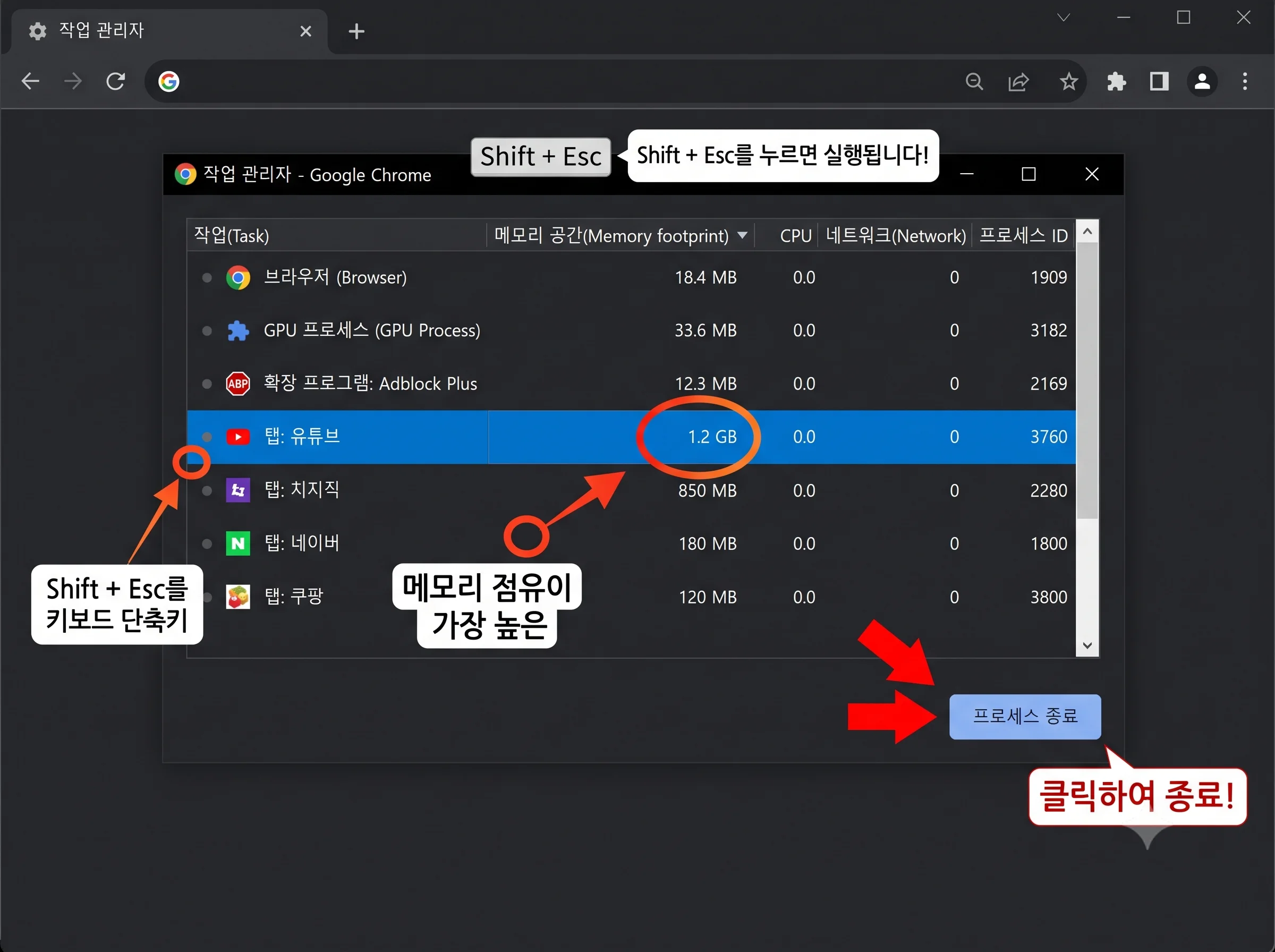Click the 쿠팡 tab icon
Viewport: 1275px width, 952px height.
[x=238, y=597]
